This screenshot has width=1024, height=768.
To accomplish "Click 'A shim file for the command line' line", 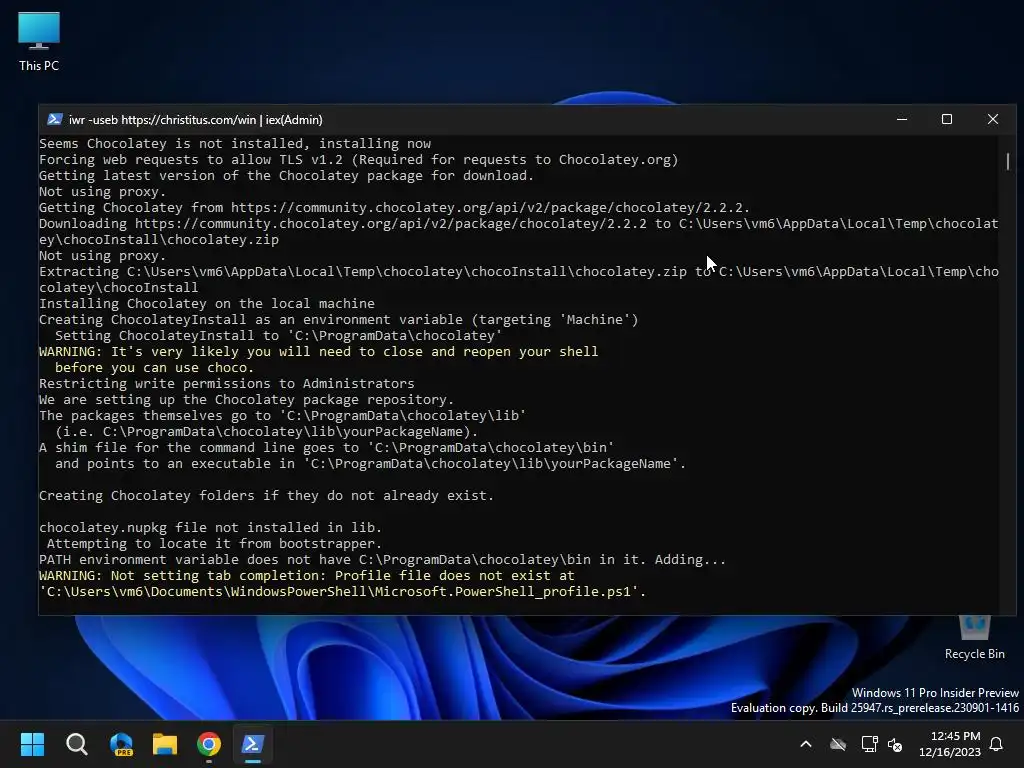I will 327,448.
